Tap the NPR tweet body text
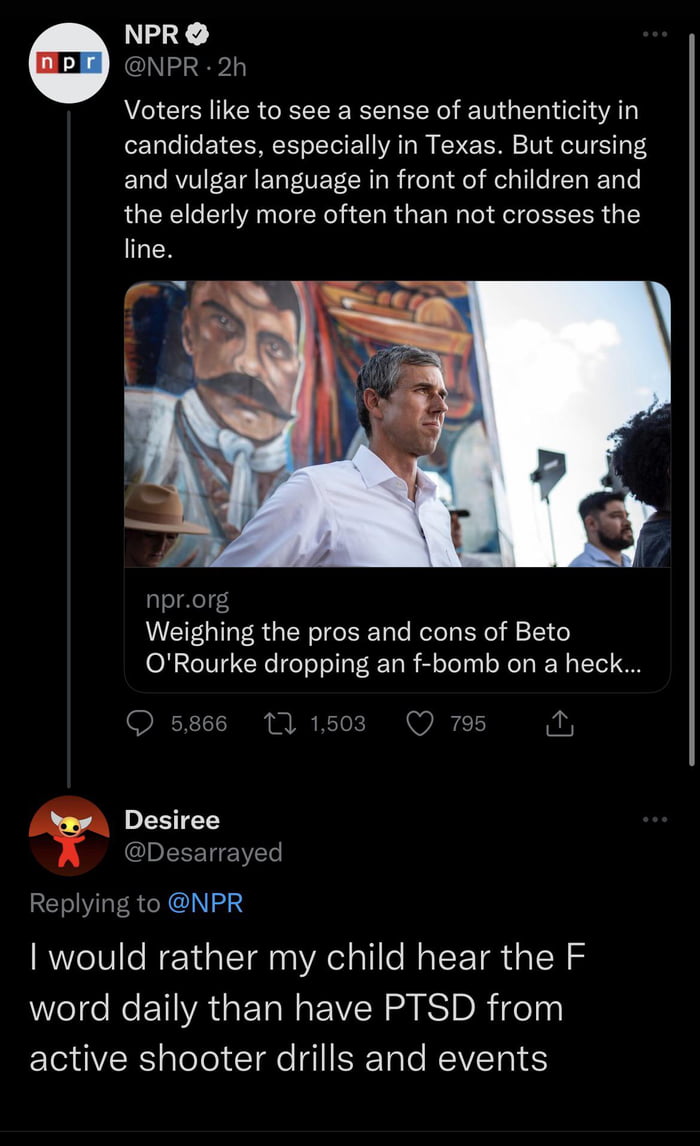Image resolution: width=700 pixels, height=1146 pixels. tap(385, 180)
